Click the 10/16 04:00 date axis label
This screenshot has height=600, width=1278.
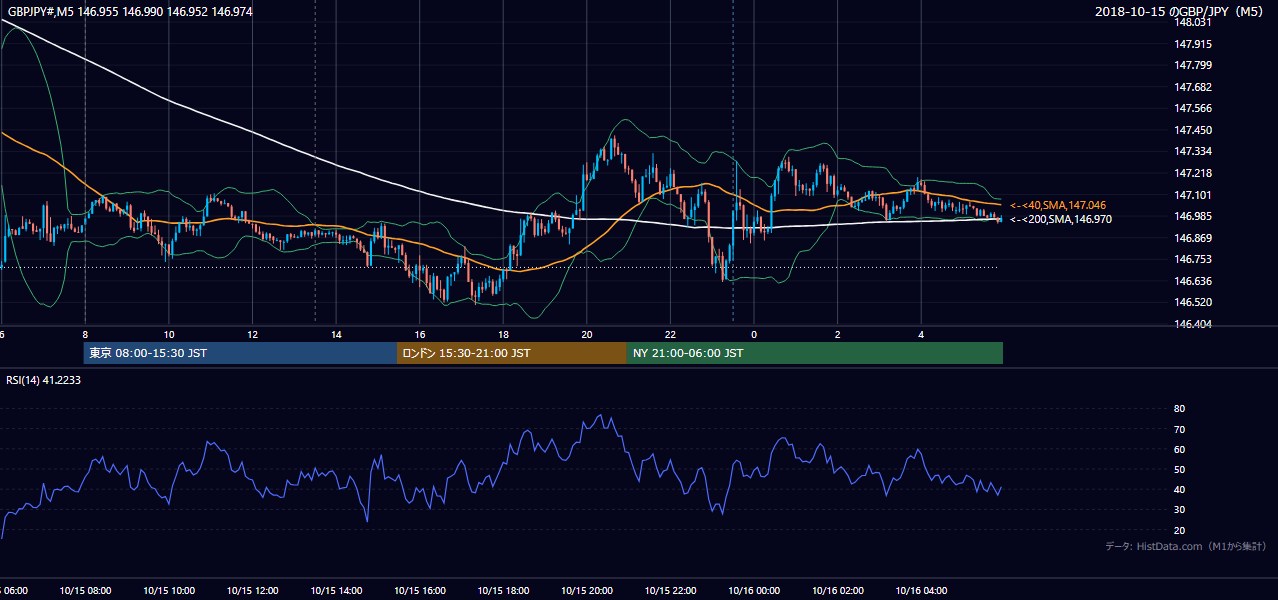(921, 590)
